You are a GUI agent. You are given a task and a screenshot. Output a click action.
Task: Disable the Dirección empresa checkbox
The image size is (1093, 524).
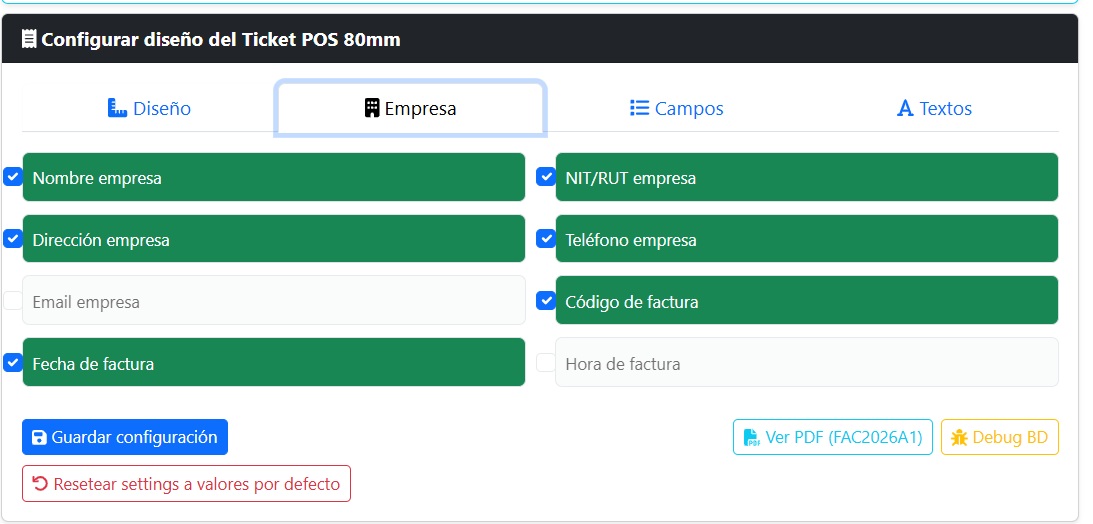coord(13,239)
